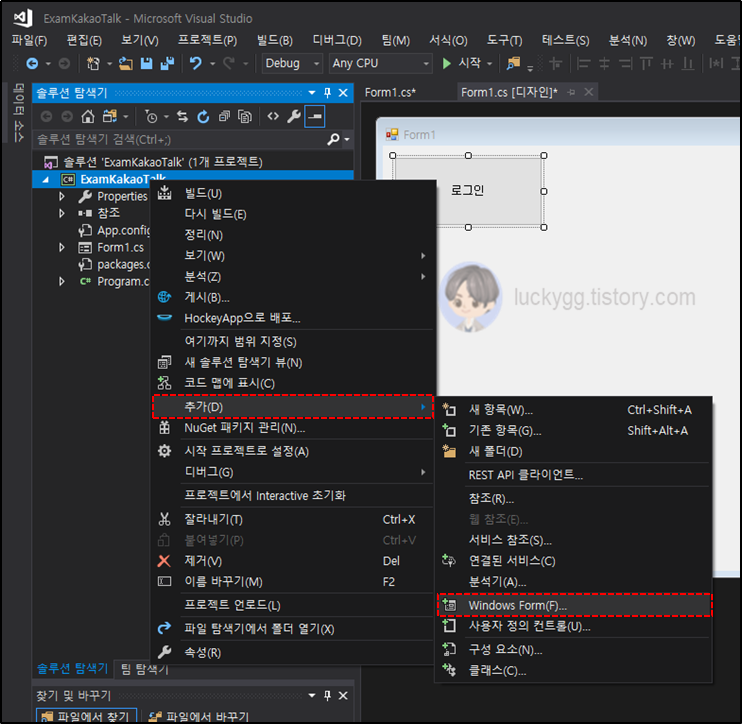This screenshot has width=742, height=724.
Task: Close the Solution Explorer panel
Action: [x=343, y=93]
